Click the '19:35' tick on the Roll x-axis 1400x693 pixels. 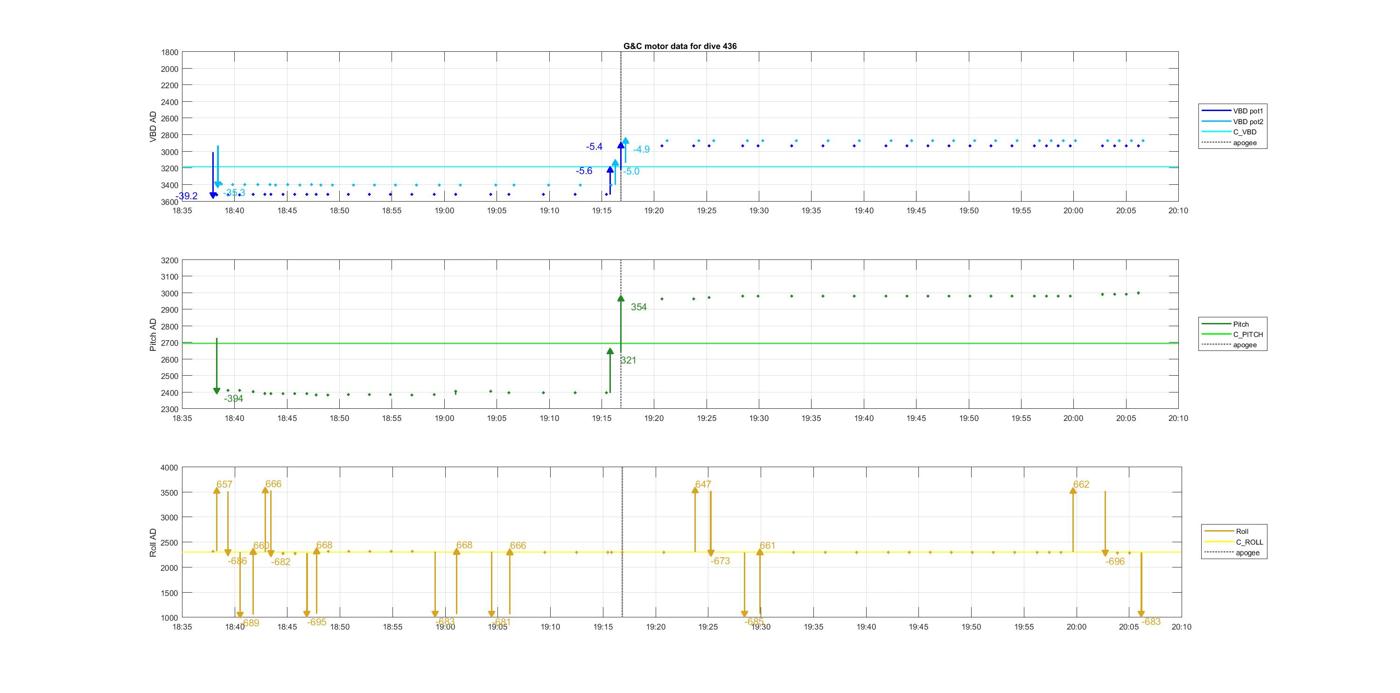[813, 627]
